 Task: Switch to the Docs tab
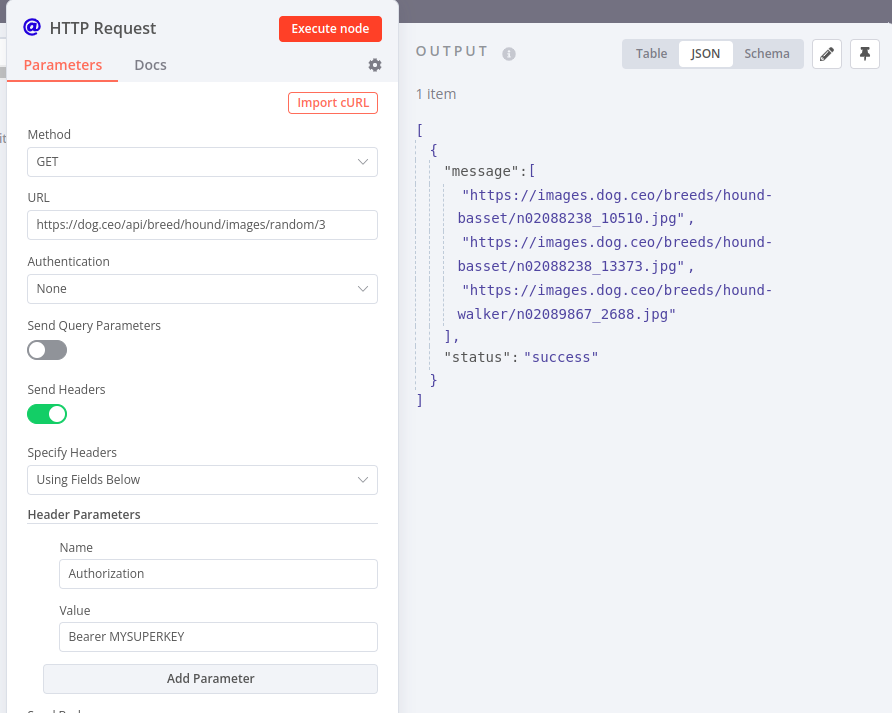150,64
